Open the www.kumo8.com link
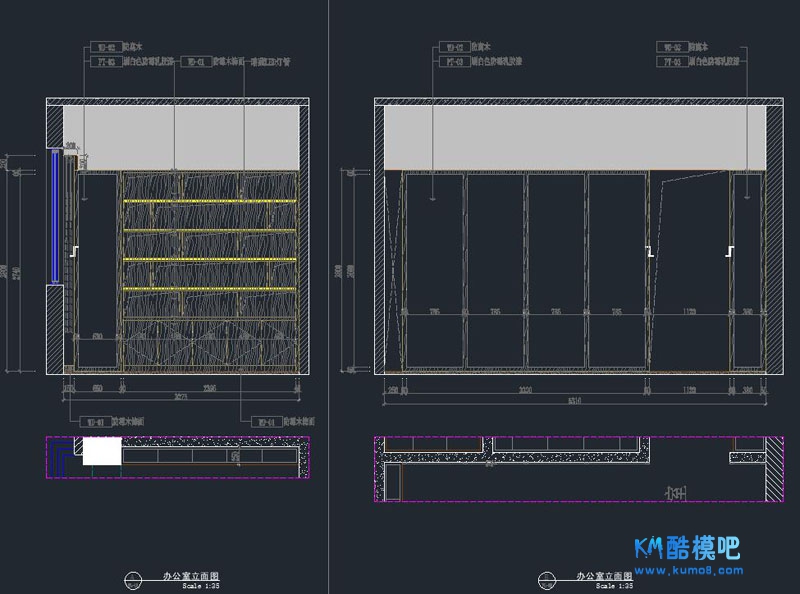 pyautogui.click(x=698, y=571)
